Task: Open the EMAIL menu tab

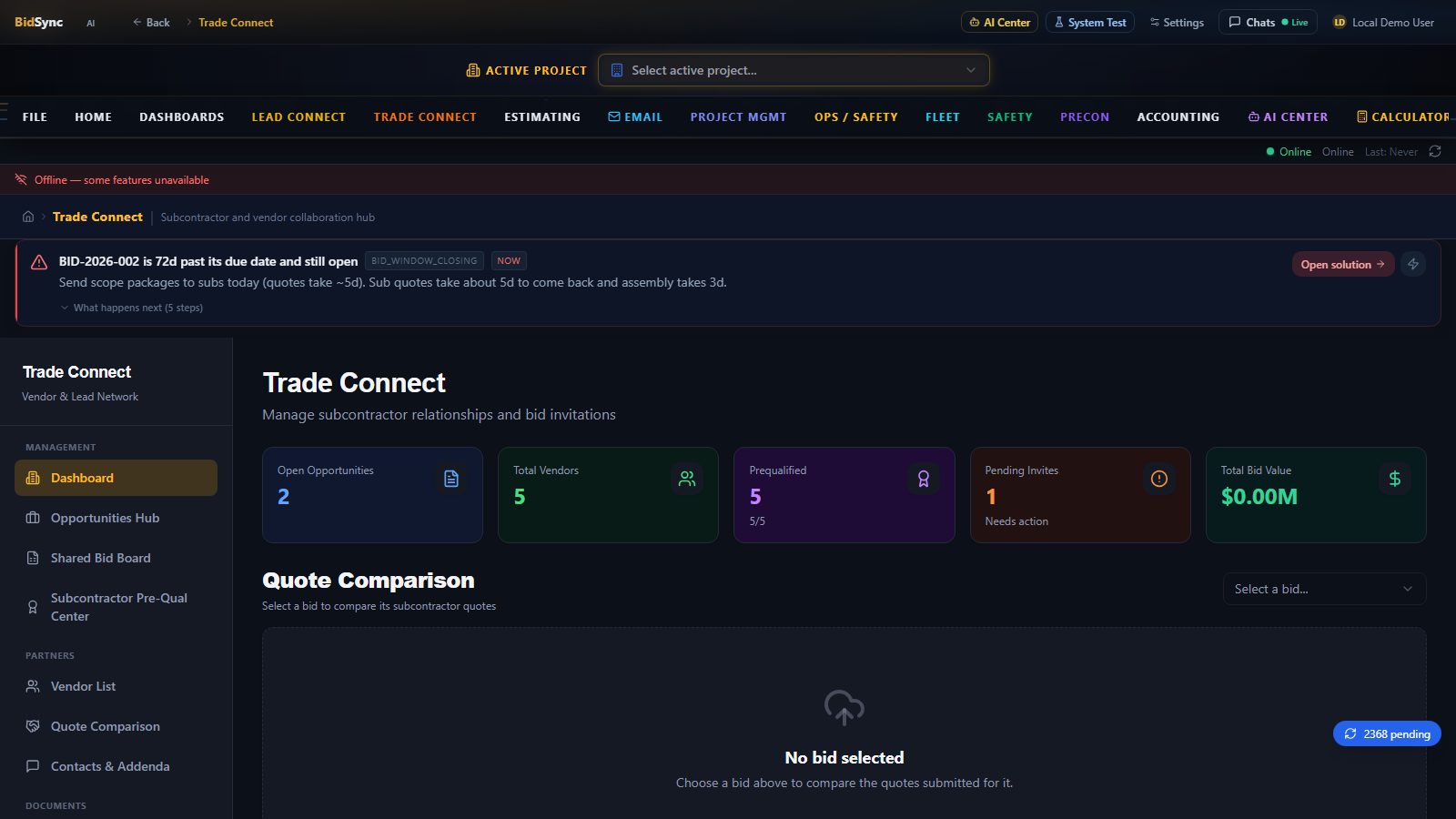Action: [x=635, y=117]
